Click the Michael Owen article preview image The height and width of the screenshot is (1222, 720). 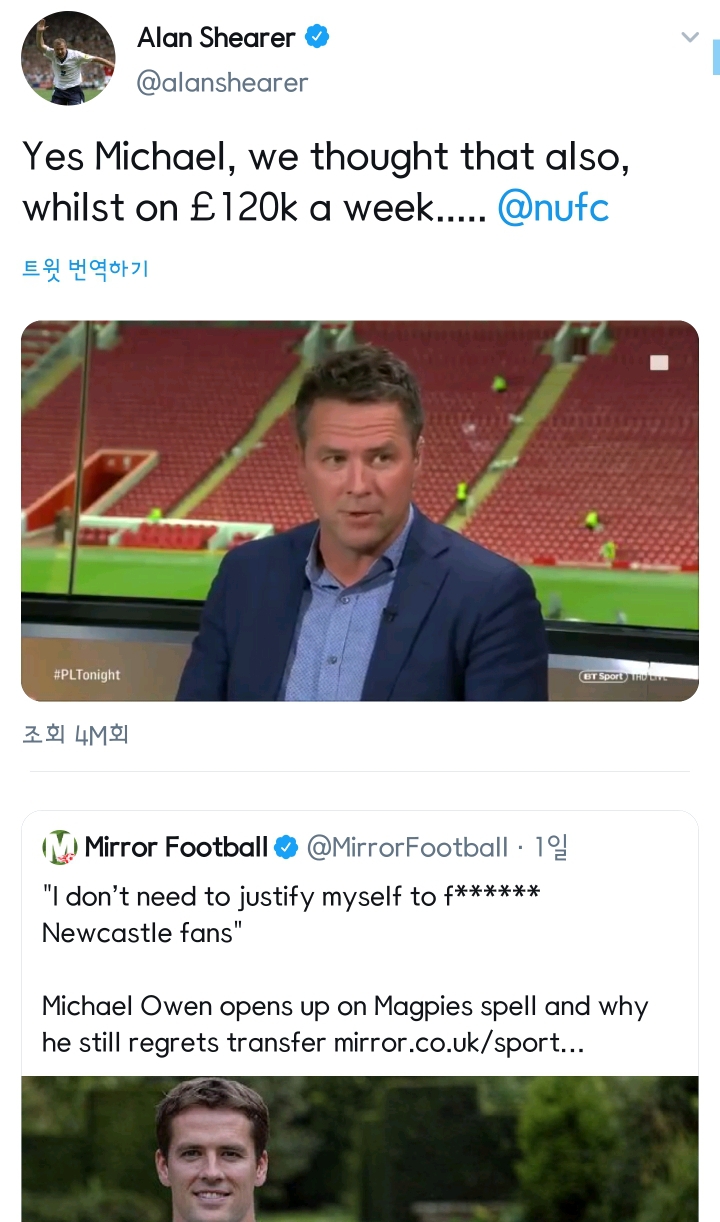point(360,1150)
